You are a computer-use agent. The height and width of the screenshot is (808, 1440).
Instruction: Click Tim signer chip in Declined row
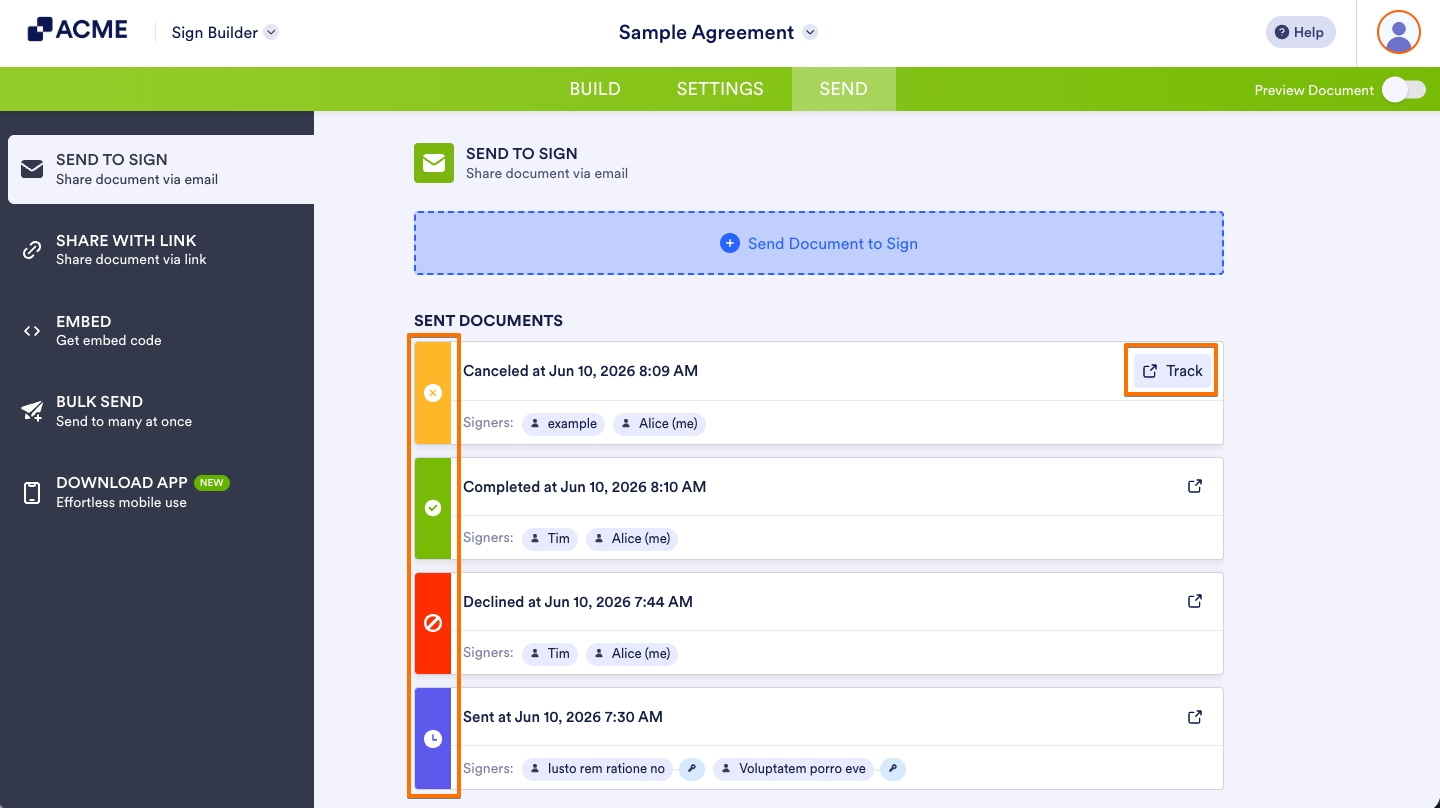(550, 654)
